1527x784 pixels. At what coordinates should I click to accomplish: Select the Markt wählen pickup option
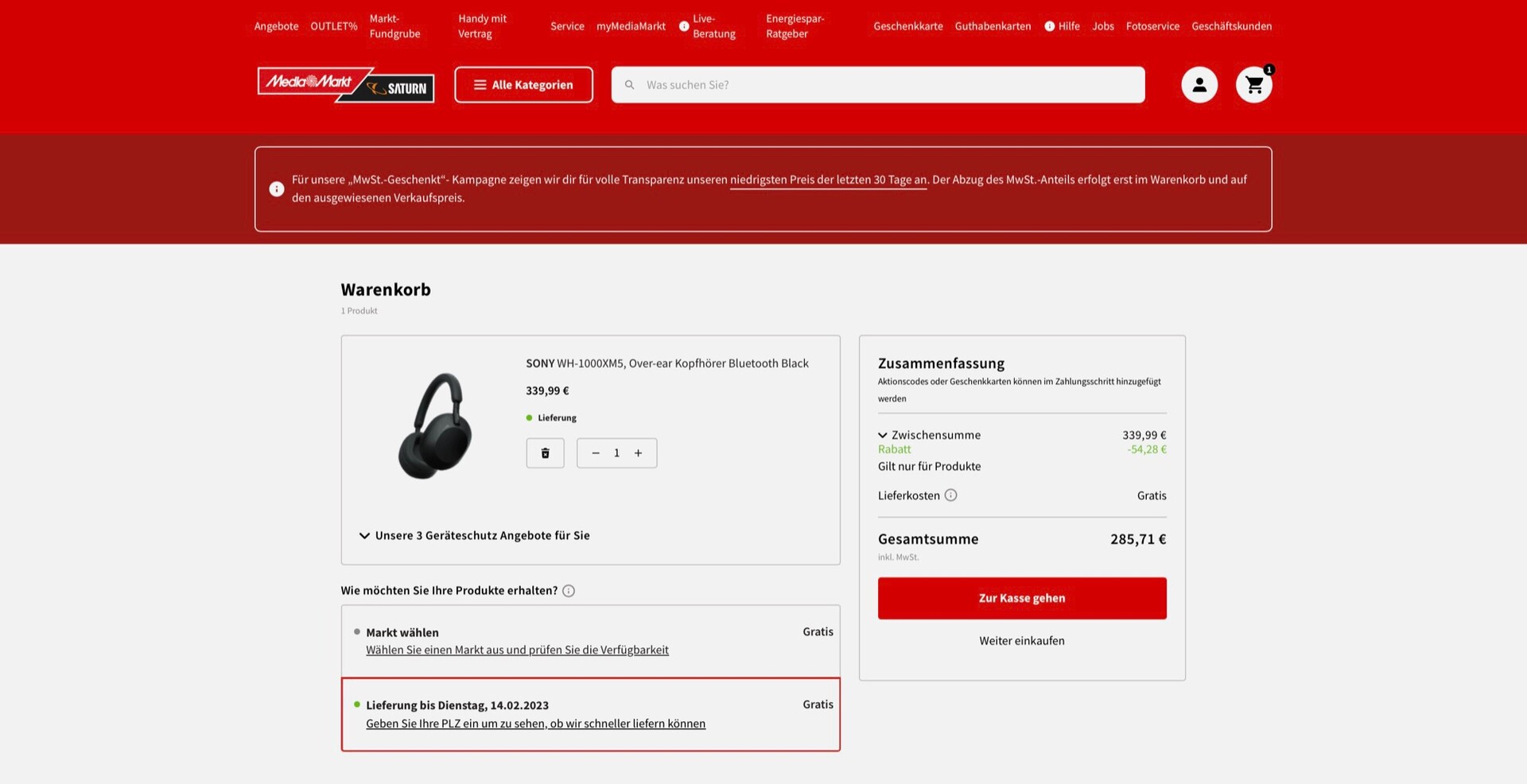point(591,641)
